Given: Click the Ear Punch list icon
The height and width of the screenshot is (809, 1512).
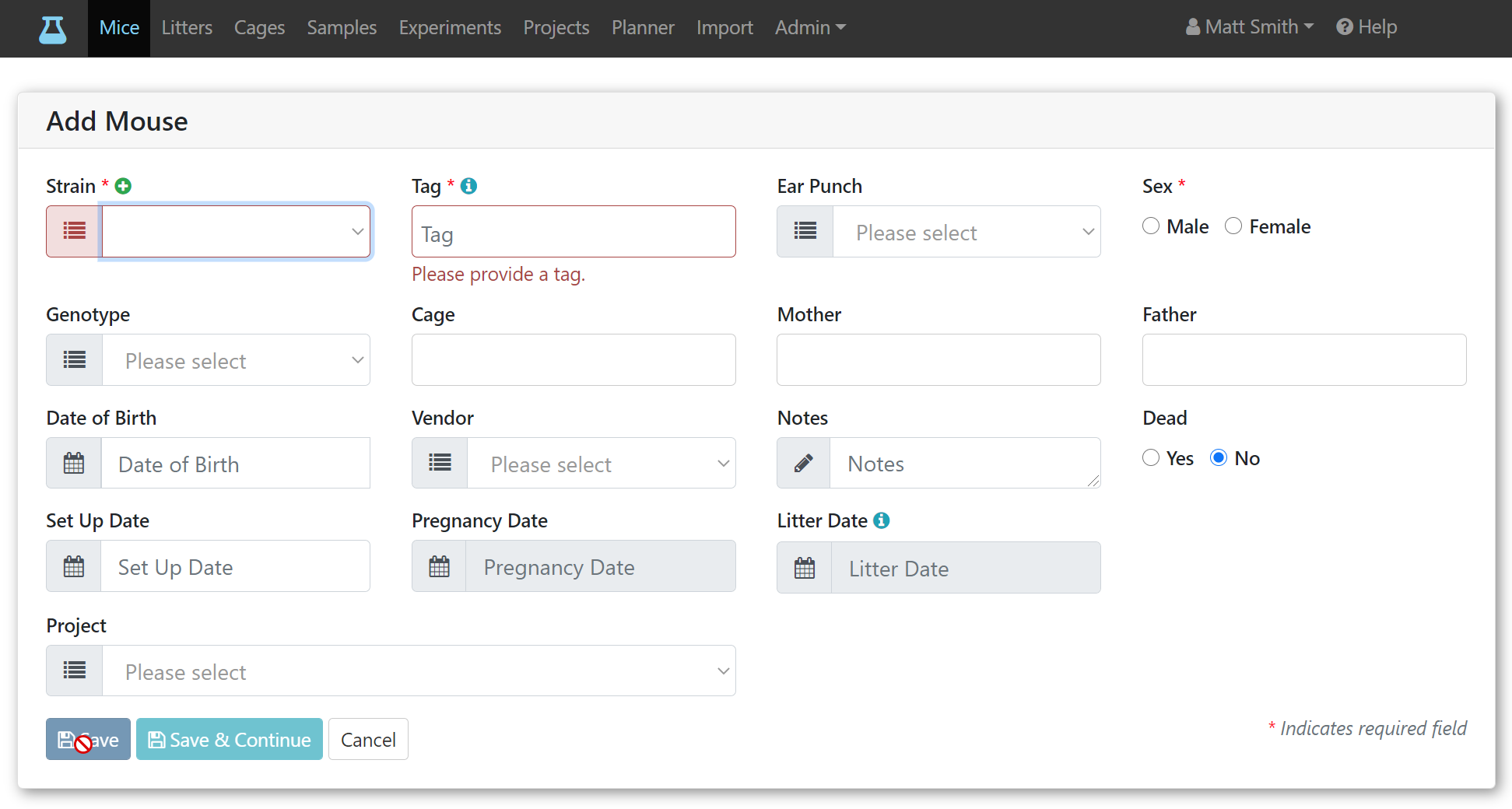Looking at the screenshot, I should pos(805,231).
